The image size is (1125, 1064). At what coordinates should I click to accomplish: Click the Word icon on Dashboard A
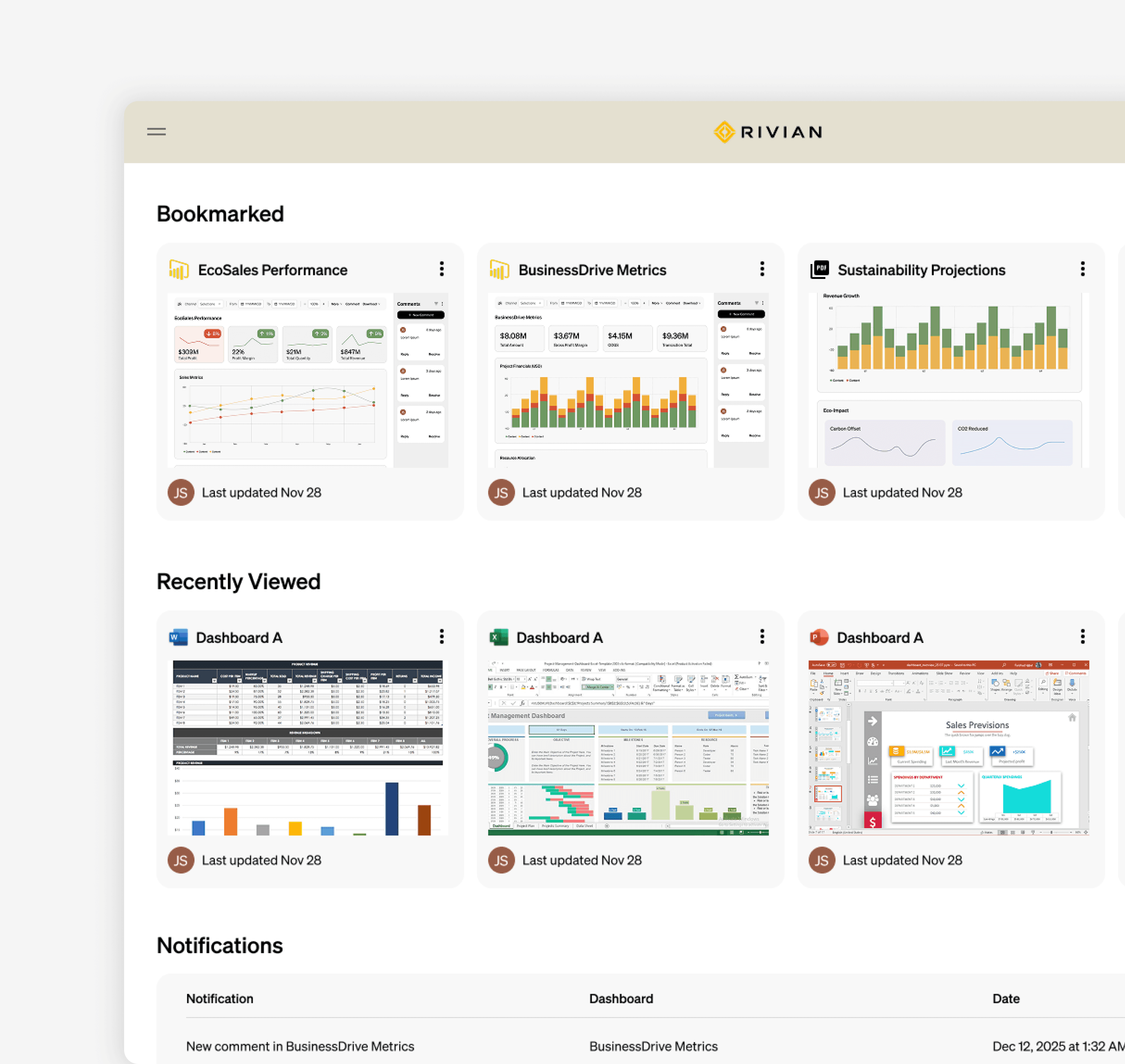[178, 637]
